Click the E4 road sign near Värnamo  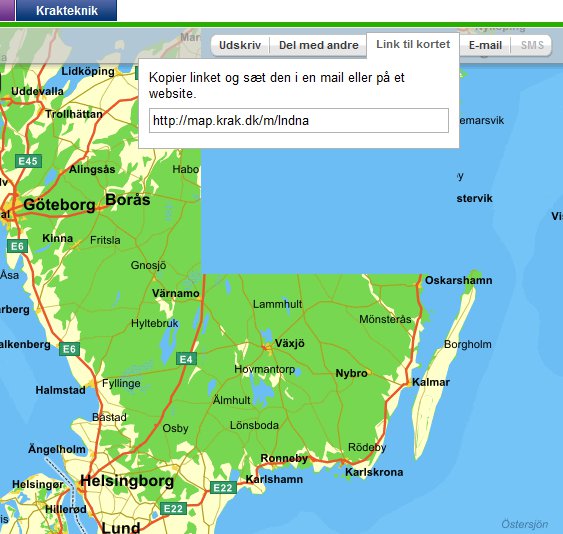tap(186, 359)
